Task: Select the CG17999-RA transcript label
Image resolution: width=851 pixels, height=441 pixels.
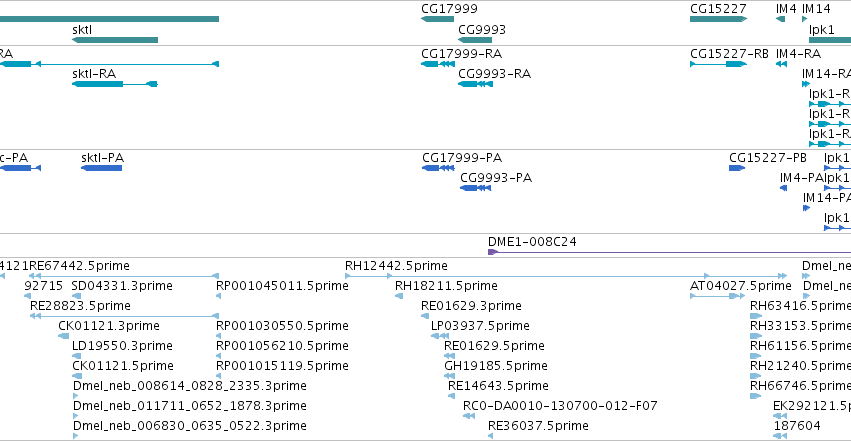Action: pyautogui.click(x=462, y=54)
